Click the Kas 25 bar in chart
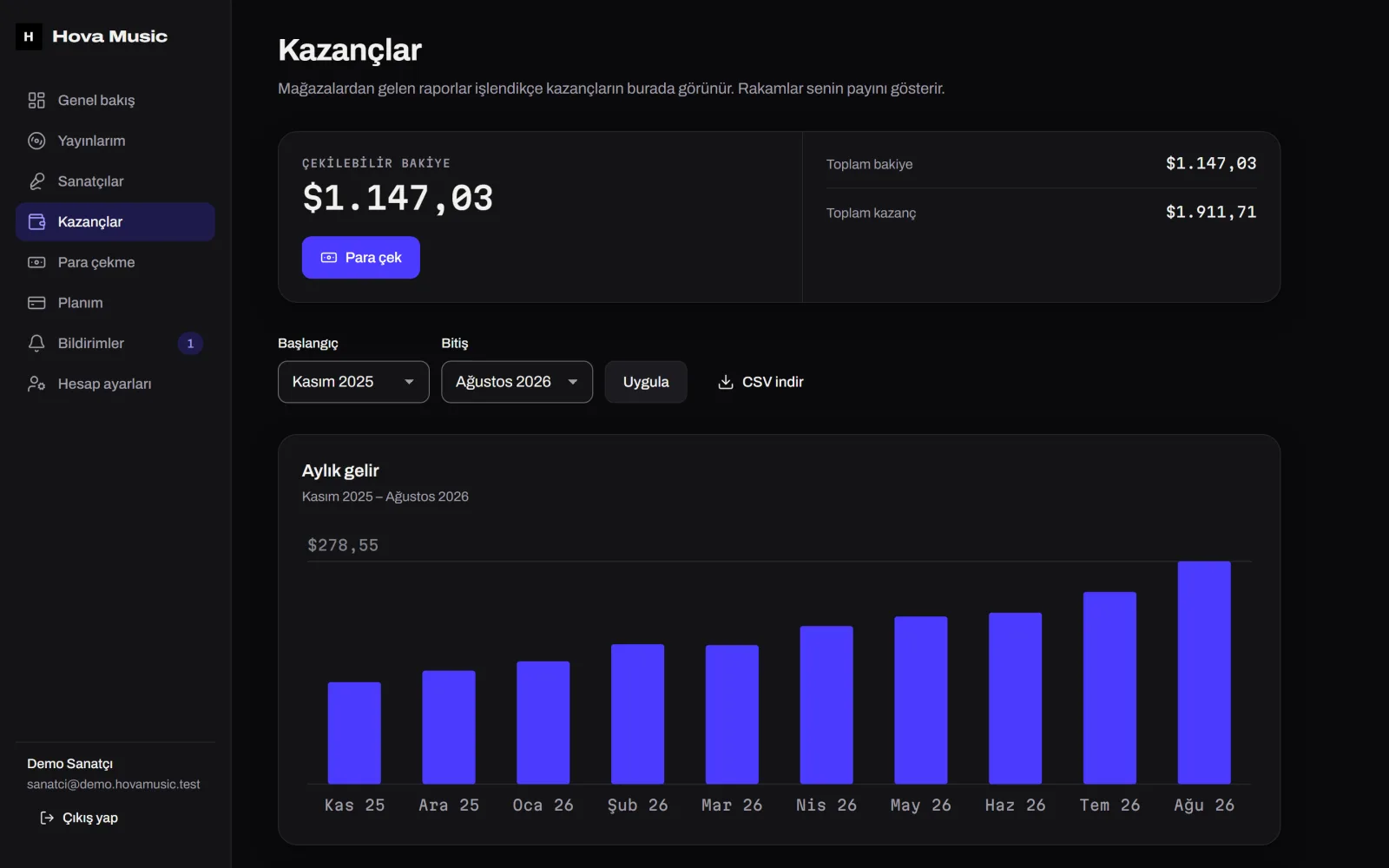 coord(354,733)
